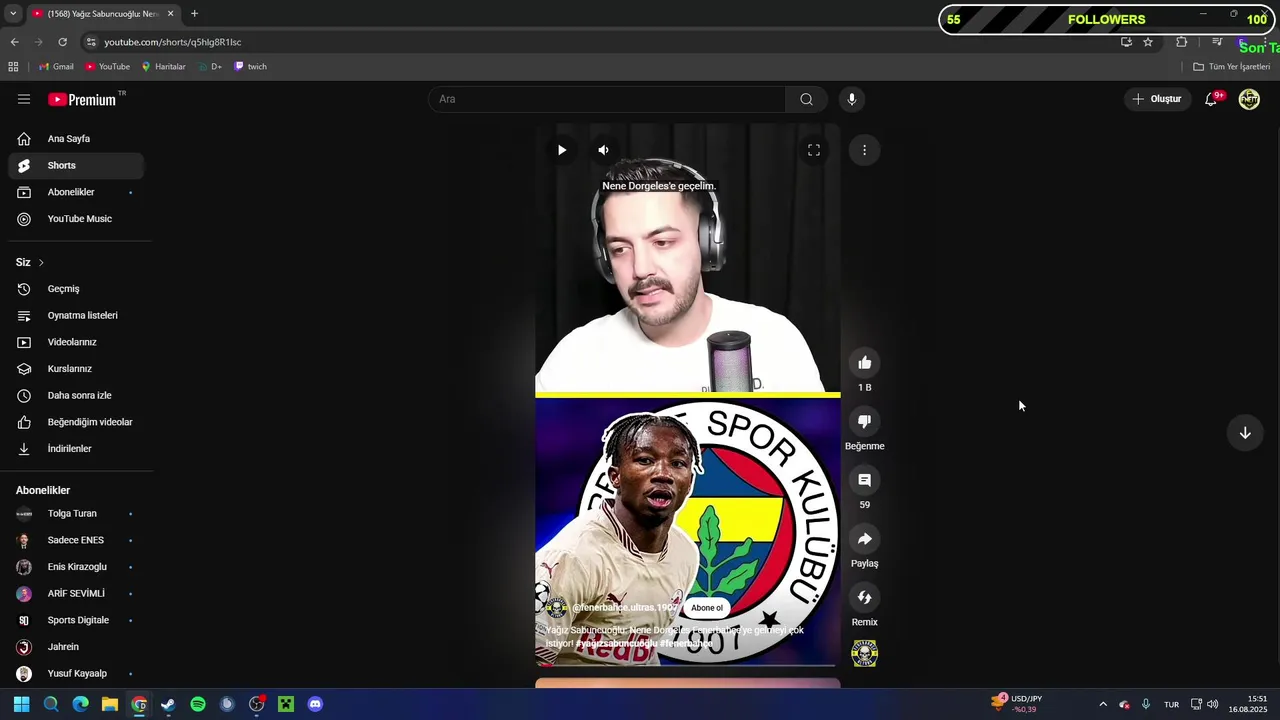Viewport: 1280px width, 720px height.
Task: Open the notifications bell
Action: pos(1211,99)
